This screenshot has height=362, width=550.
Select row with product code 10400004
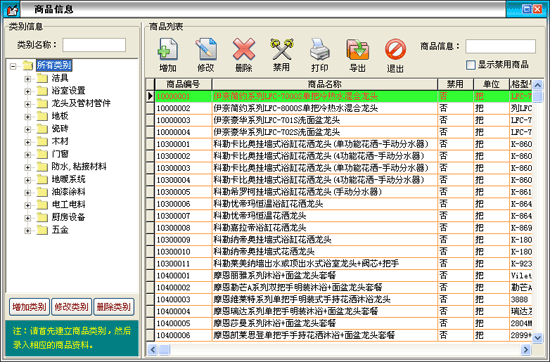339,311
